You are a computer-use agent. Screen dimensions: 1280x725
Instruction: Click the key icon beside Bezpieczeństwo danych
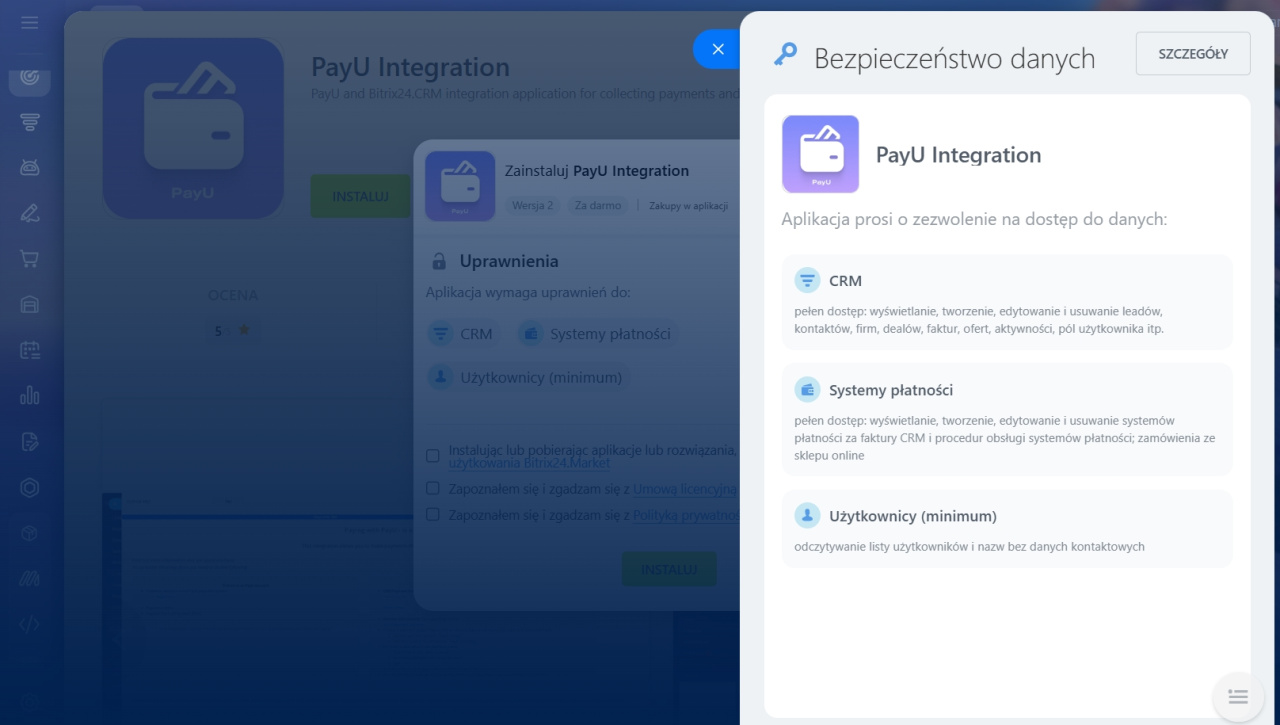(x=785, y=56)
